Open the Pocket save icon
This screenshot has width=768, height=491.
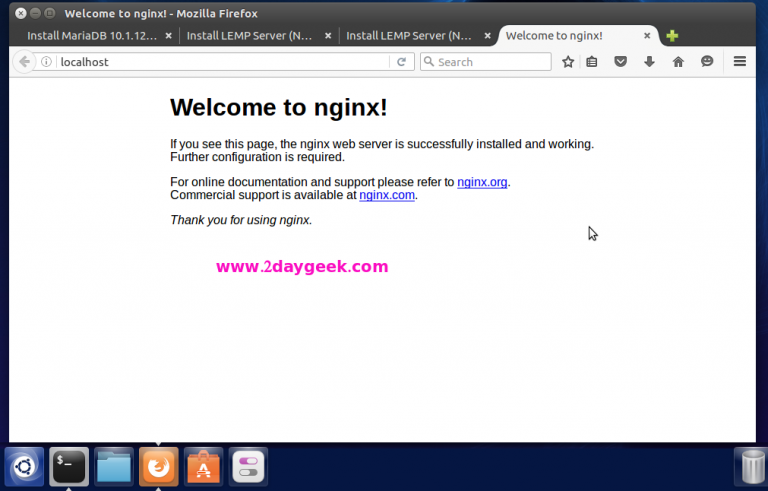[620, 62]
